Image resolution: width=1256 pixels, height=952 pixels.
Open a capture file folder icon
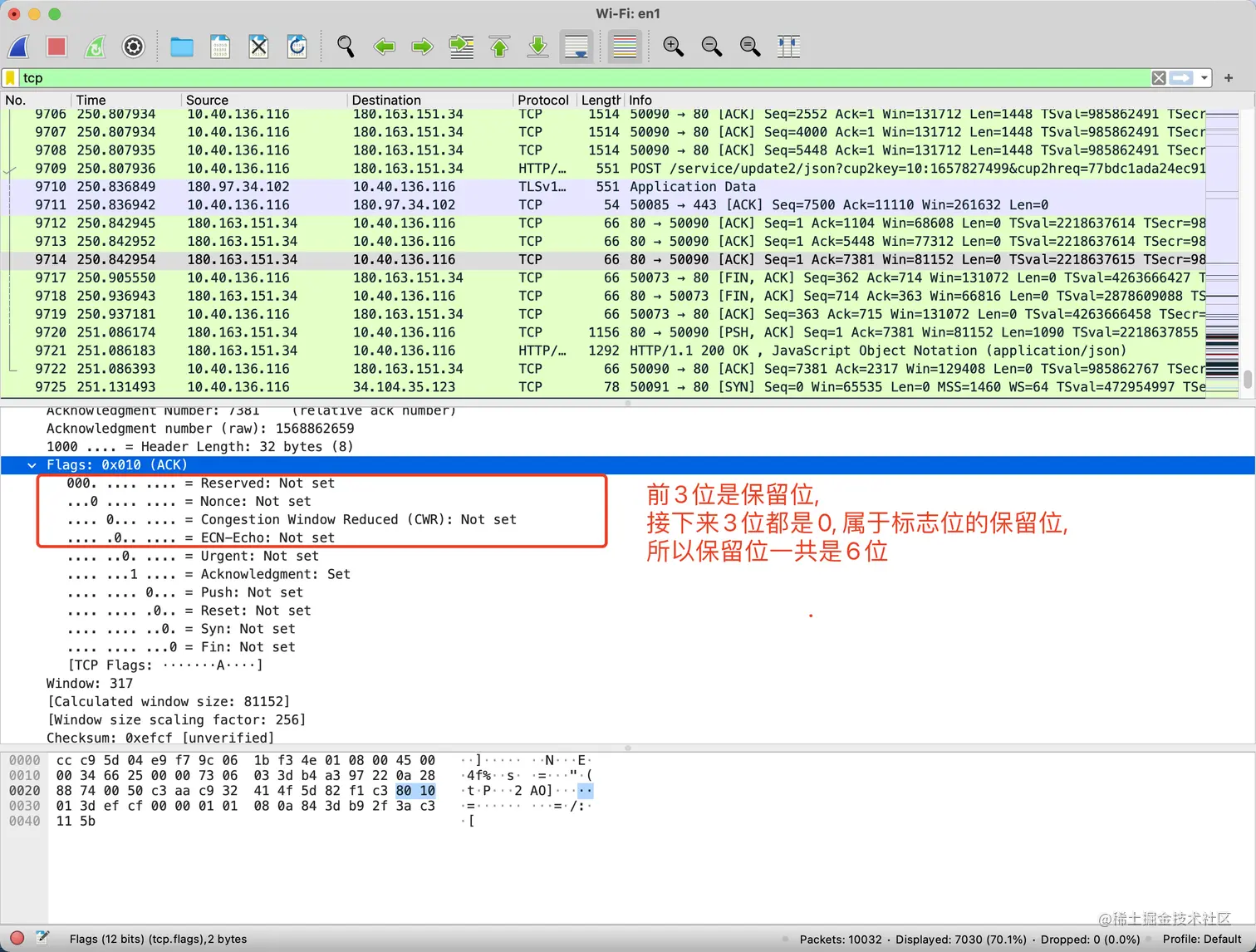click(181, 47)
